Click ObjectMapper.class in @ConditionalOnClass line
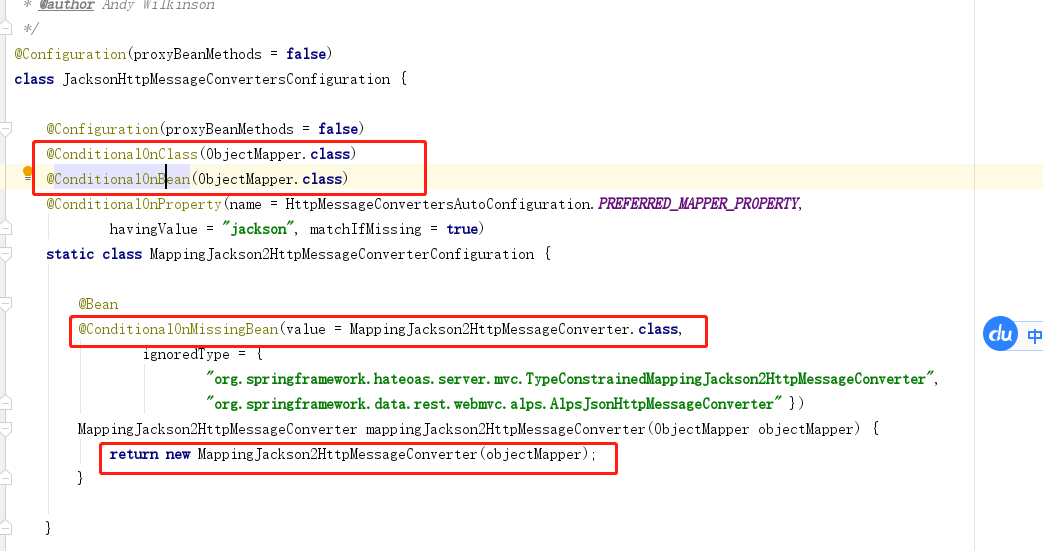Viewport: 1043px width, 551px height. [x=278, y=154]
